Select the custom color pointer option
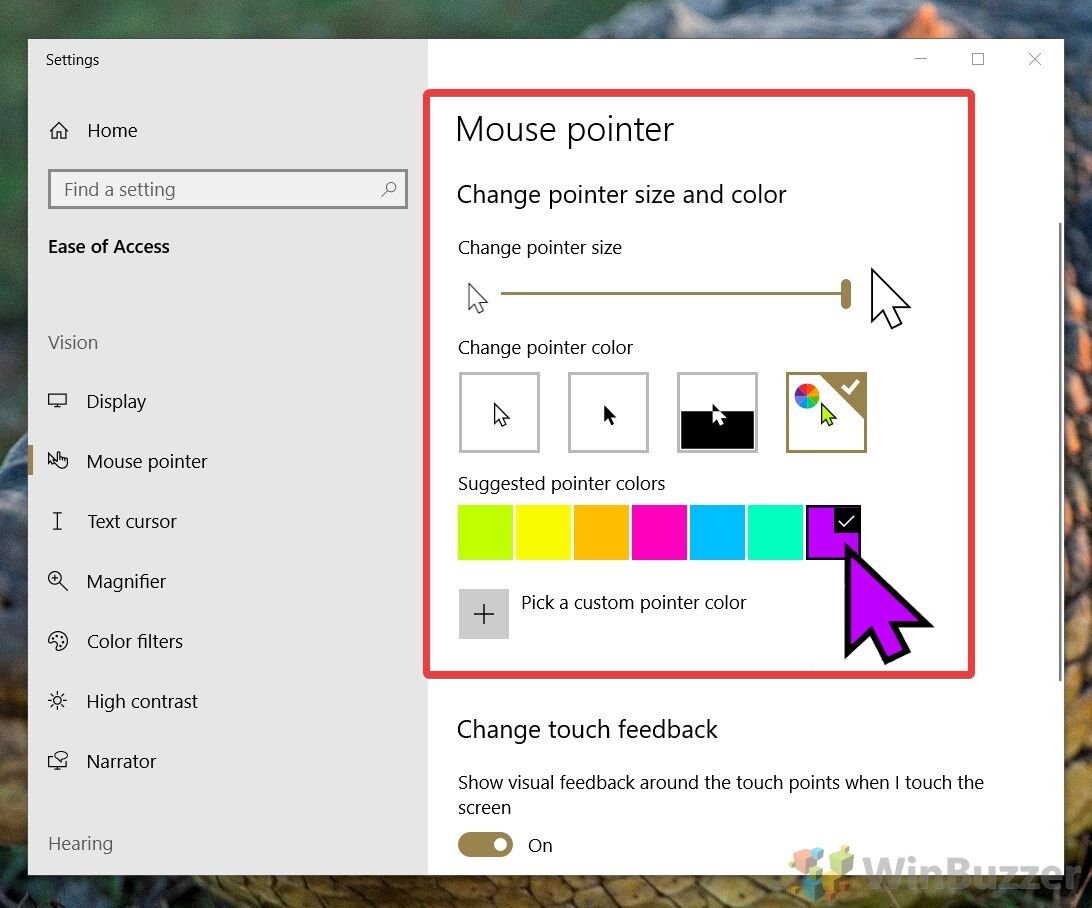 point(826,413)
